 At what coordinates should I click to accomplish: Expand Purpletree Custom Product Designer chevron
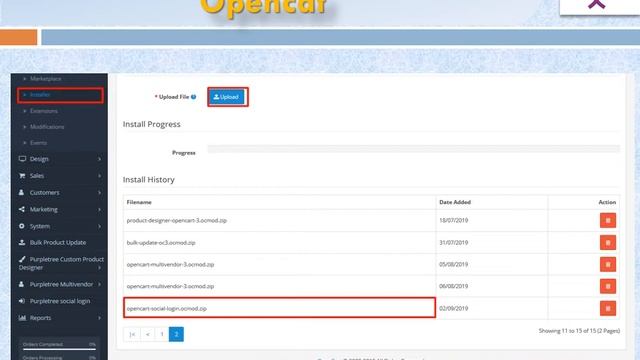99,268
